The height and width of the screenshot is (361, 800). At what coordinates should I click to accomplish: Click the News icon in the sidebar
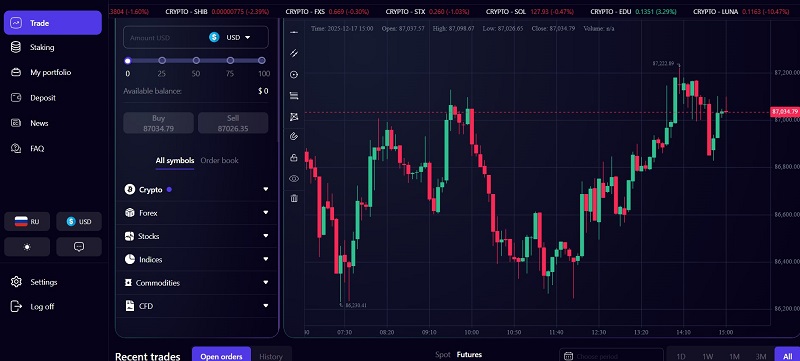pyautogui.click(x=16, y=123)
